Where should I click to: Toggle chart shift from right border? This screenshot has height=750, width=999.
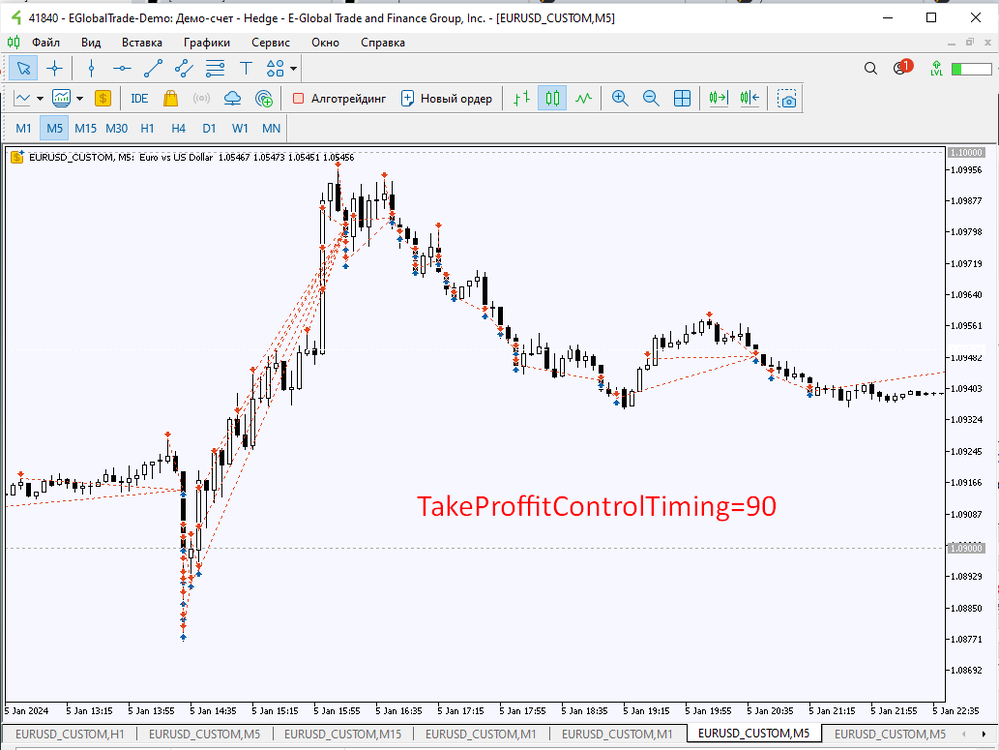click(750, 99)
